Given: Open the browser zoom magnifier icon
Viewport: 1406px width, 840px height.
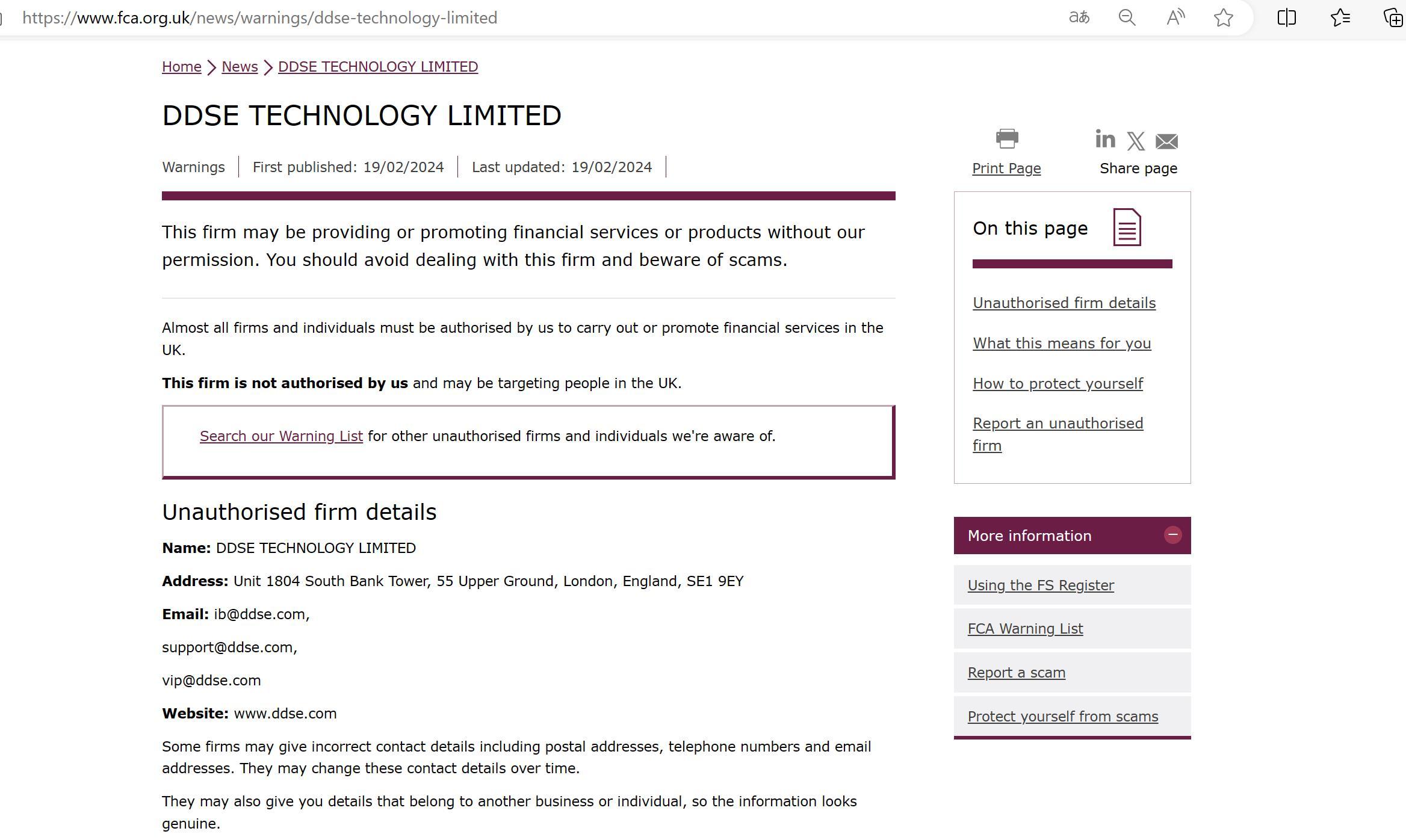Looking at the screenshot, I should (x=1127, y=17).
